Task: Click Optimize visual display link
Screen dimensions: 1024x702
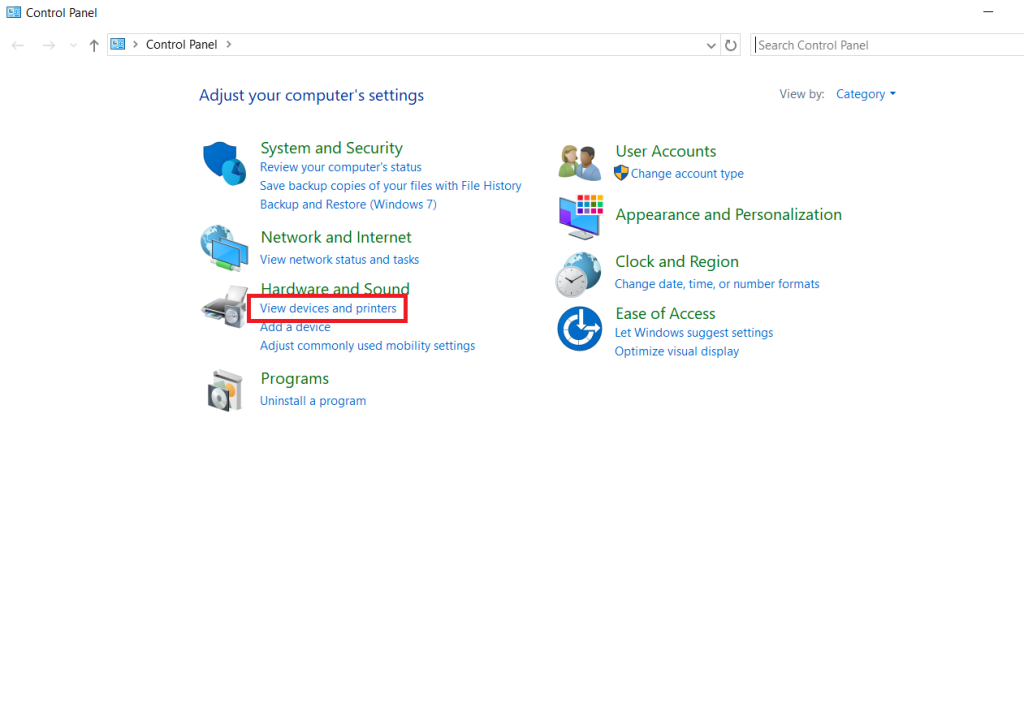Action: pos(677,351)
